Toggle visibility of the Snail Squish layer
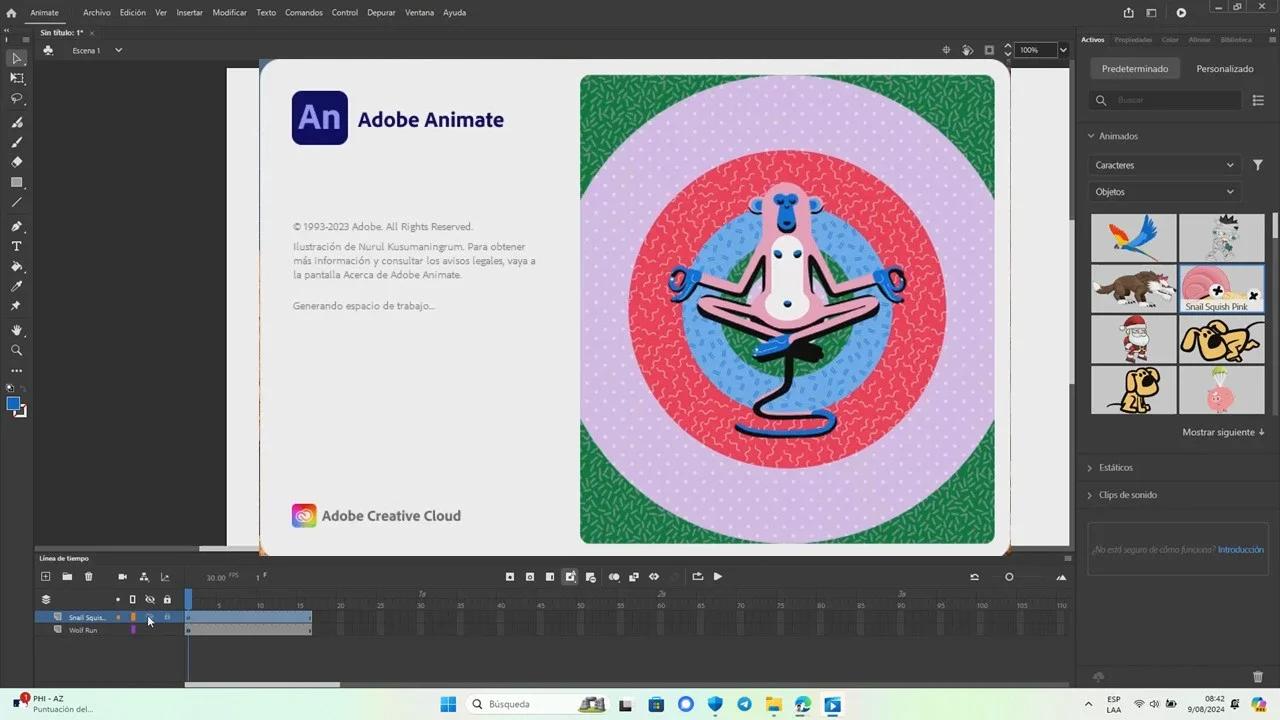This screenshot has width=1280, height=720. pyautogui.click(x=150, y=617)
